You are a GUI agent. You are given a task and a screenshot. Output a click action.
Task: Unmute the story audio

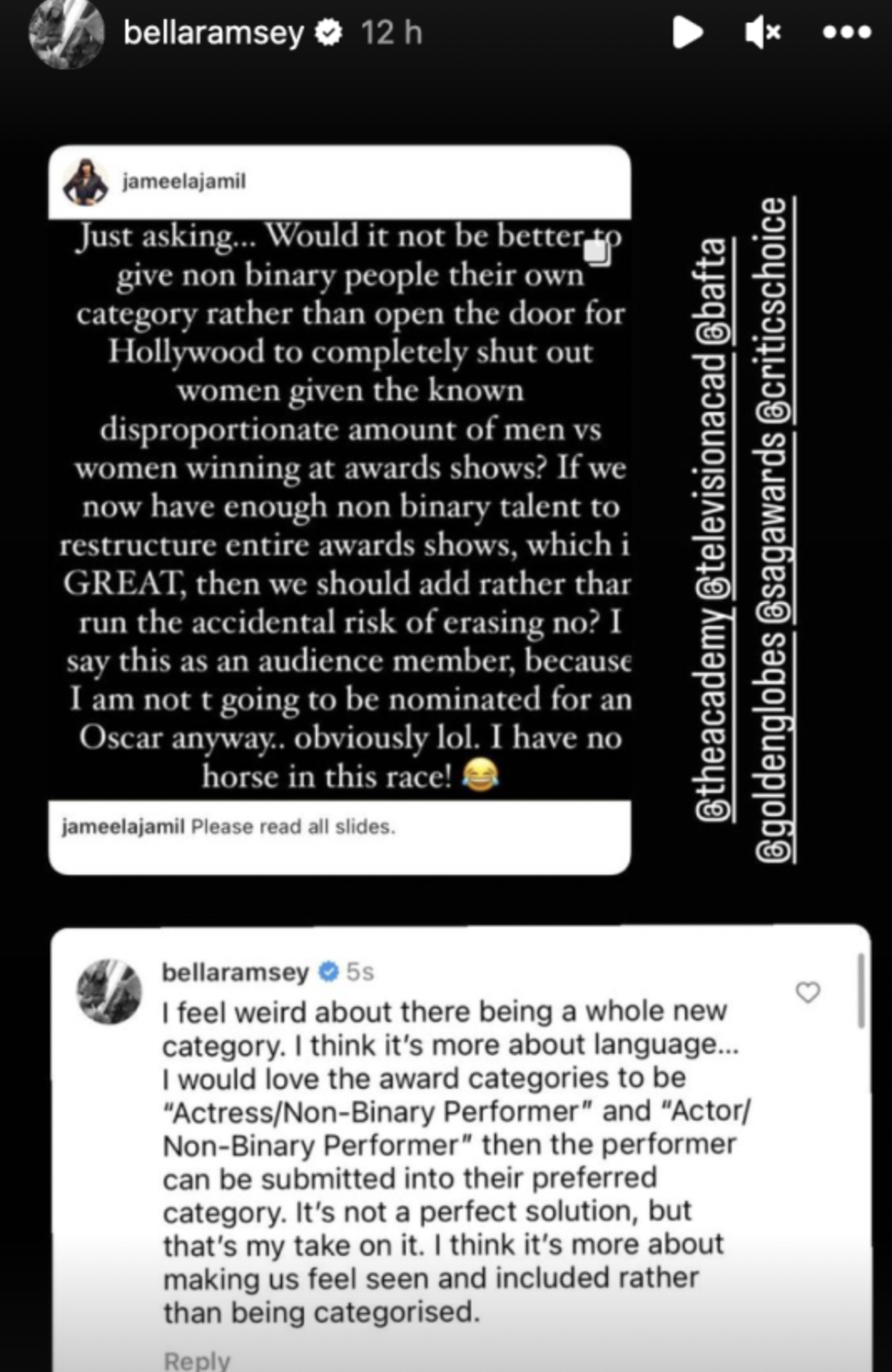[x=762, y=33]
